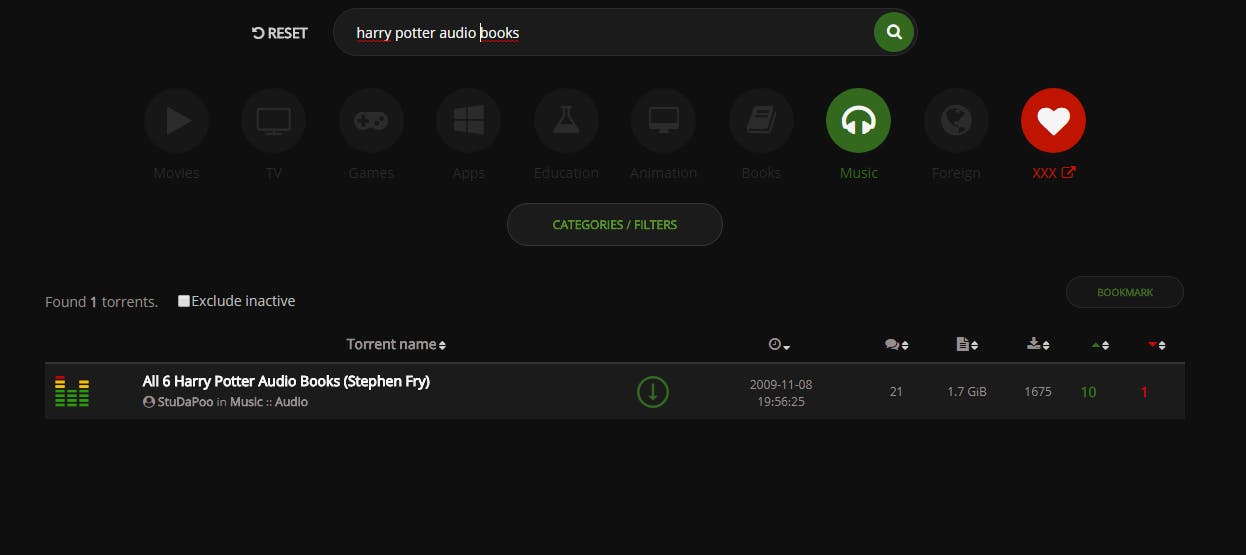Sort by leechers red arrow column

click(1157, 344)
